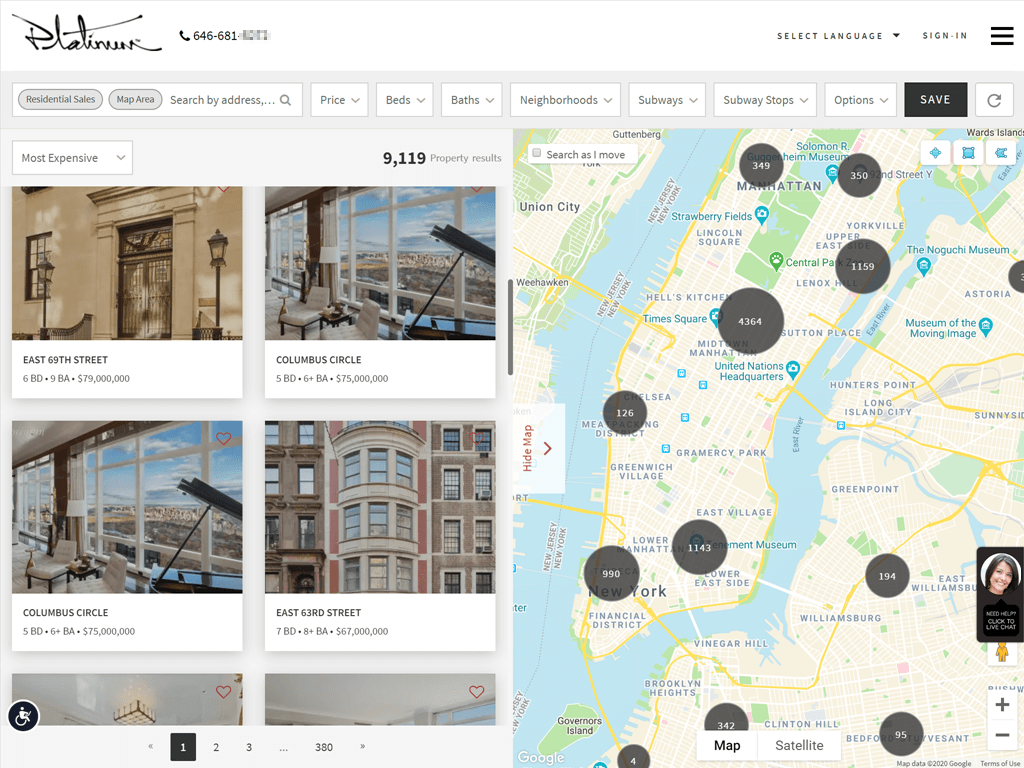The image size is (1024, 768).
Task: Click the phone icon beside the number
Action: 184,36
